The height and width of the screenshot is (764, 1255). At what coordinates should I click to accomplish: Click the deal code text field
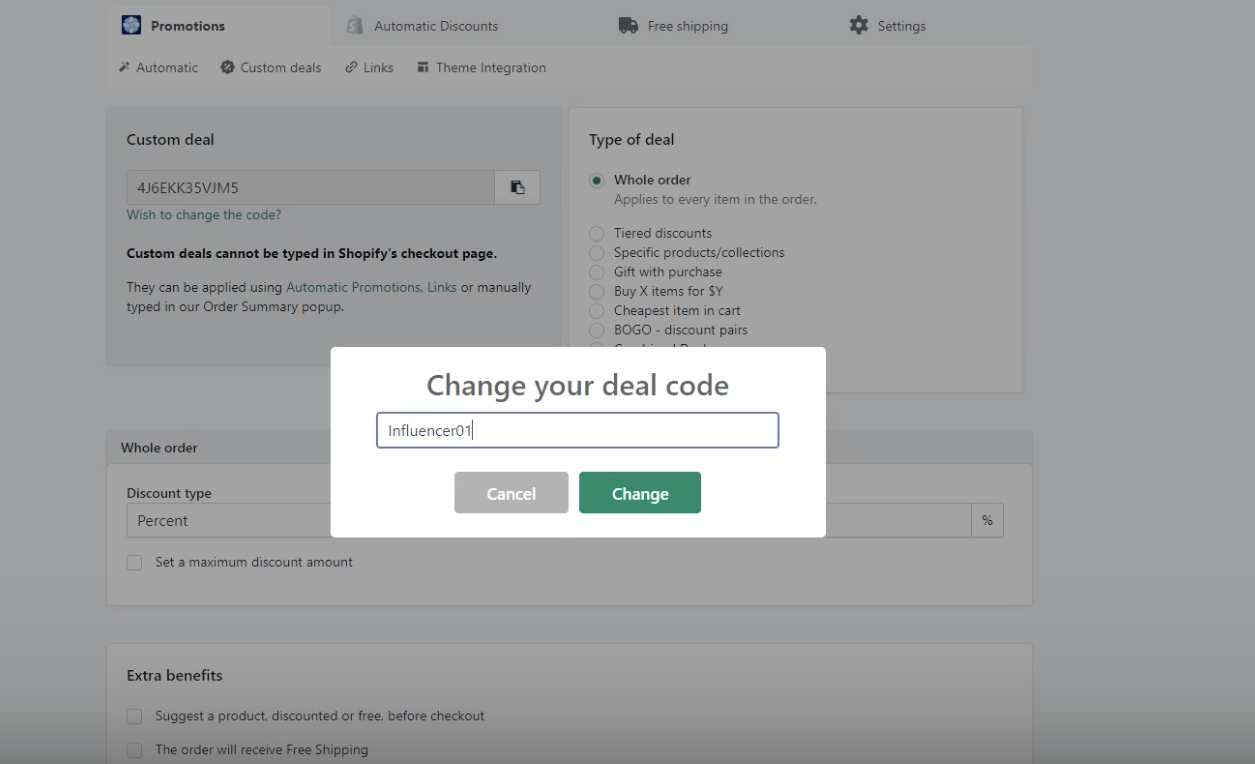coord(577,431)
